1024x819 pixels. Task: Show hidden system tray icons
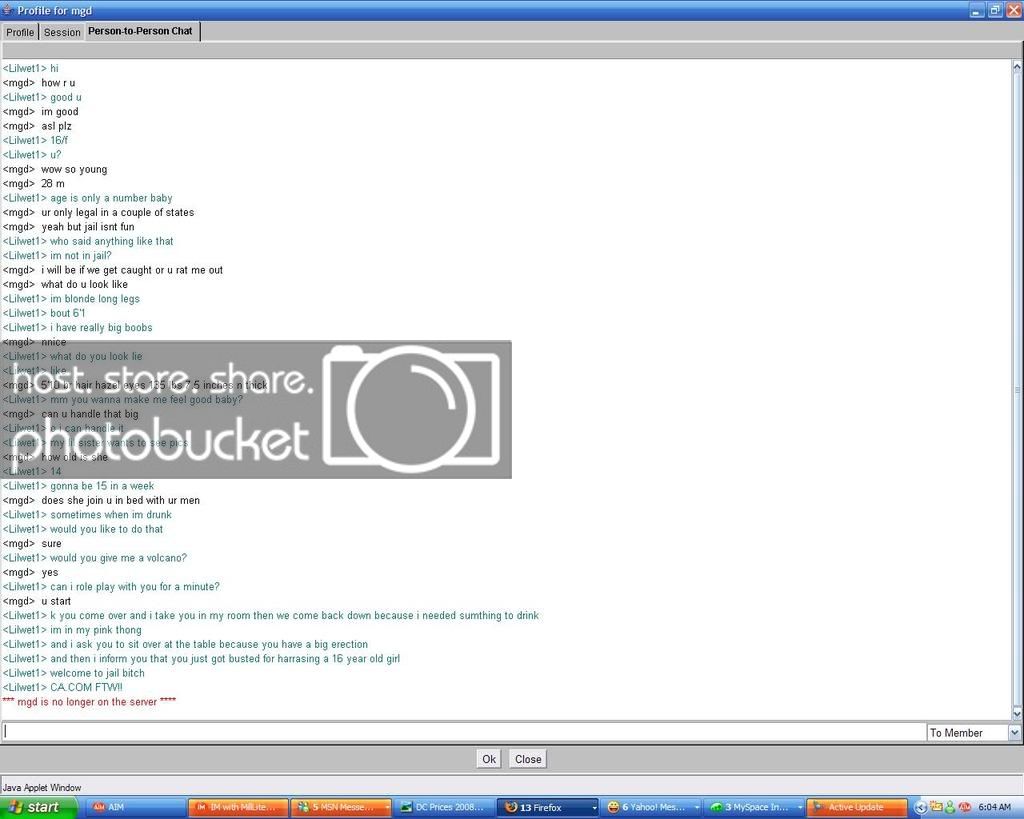coord(920,808)
